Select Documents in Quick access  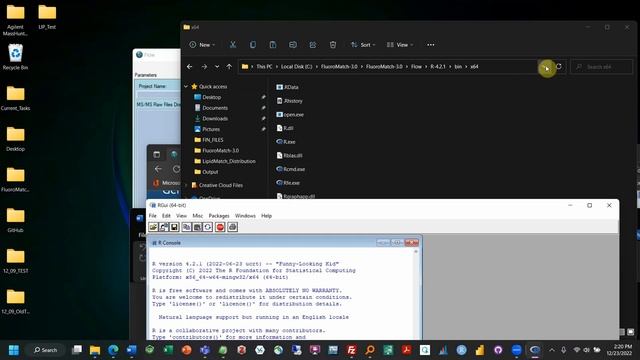coord(215,108)
